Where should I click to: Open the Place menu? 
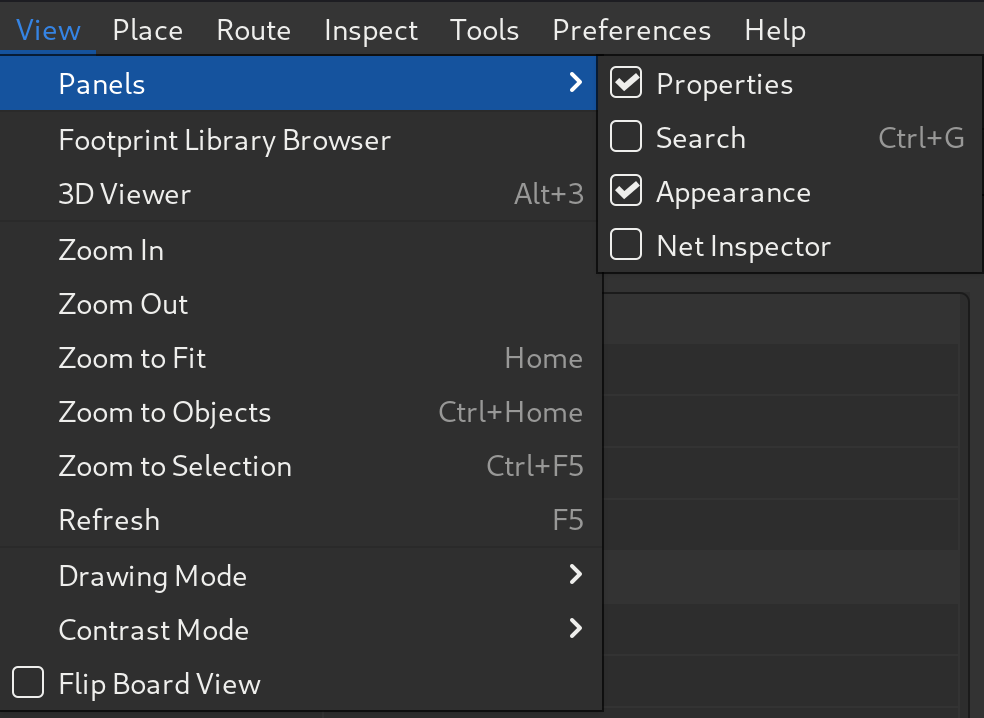pos(147,30)
